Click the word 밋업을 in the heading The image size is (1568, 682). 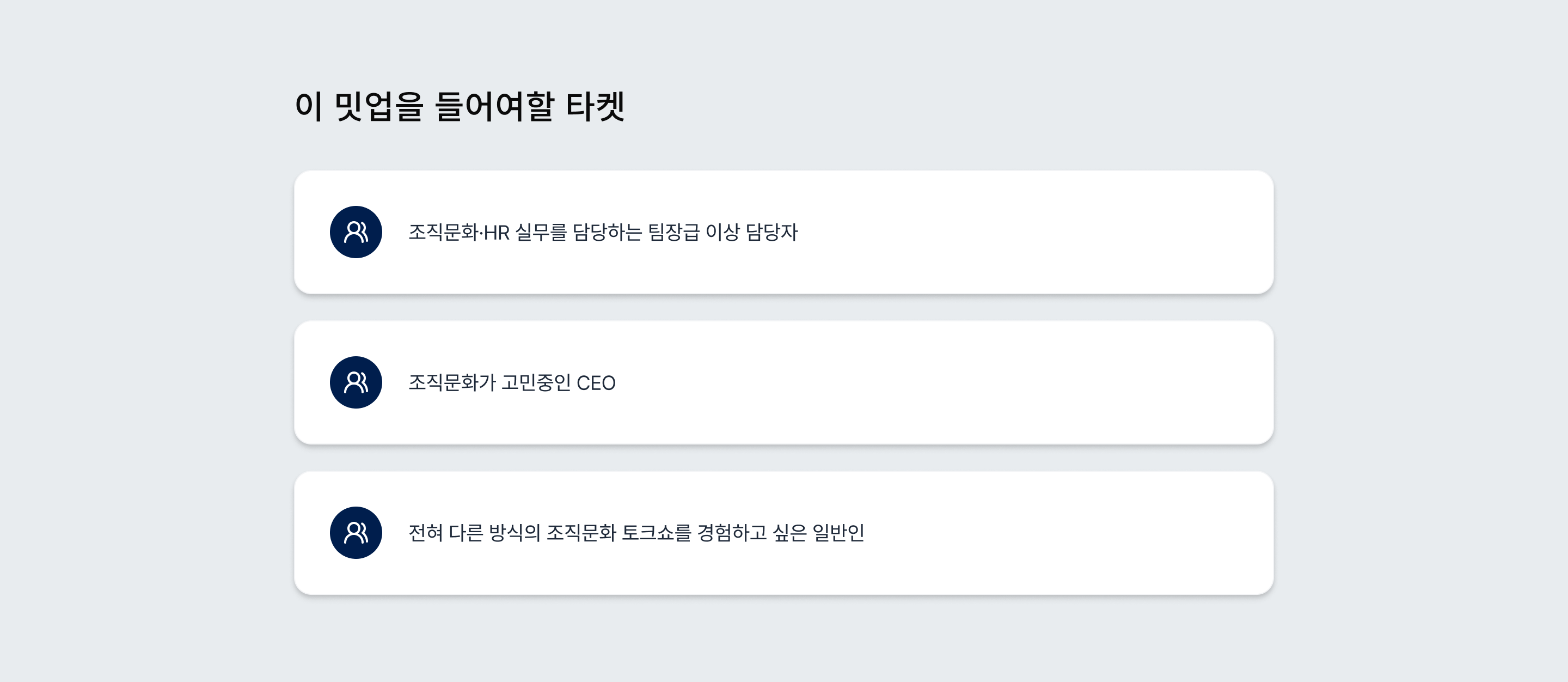click(378, 107)
